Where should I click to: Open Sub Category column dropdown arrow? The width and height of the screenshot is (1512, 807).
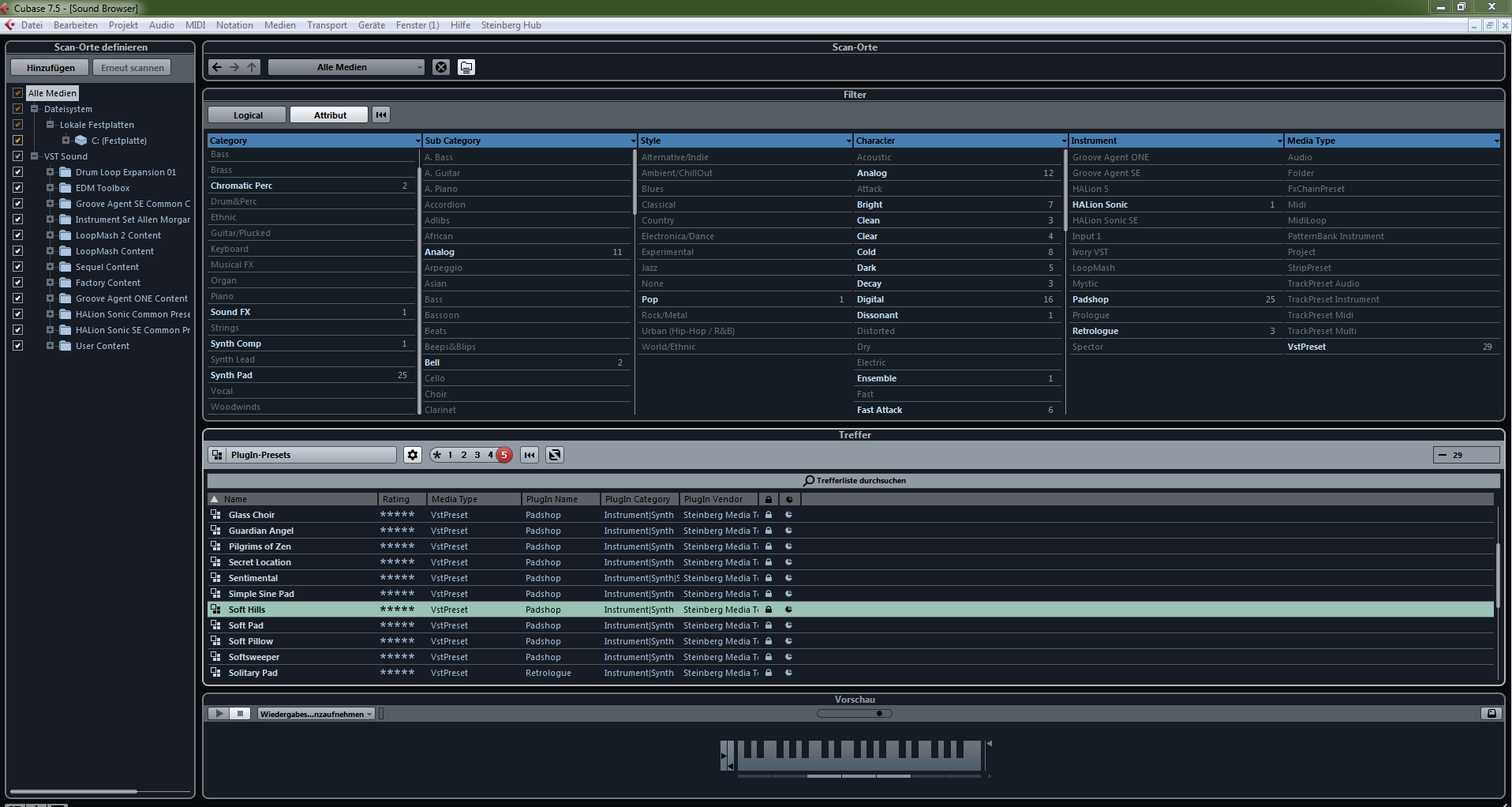click(633, 141)
